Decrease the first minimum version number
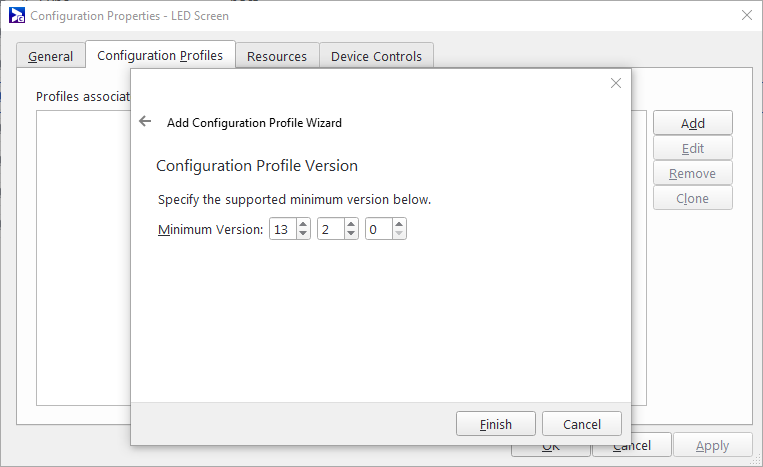 coord(303,235)
